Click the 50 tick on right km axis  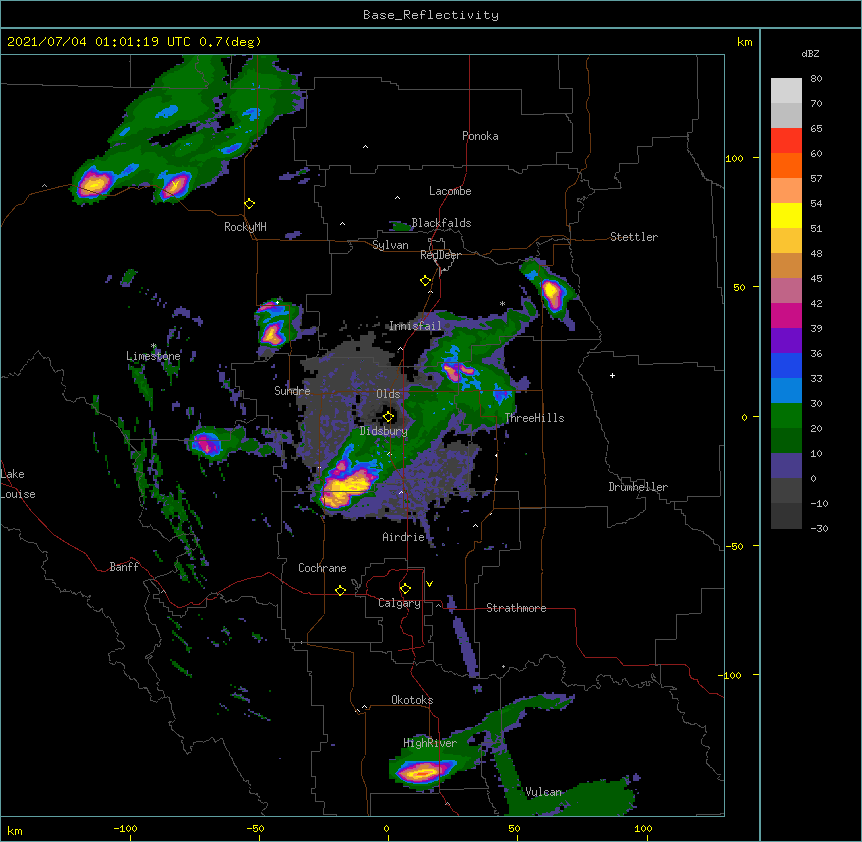pos(739,287)
